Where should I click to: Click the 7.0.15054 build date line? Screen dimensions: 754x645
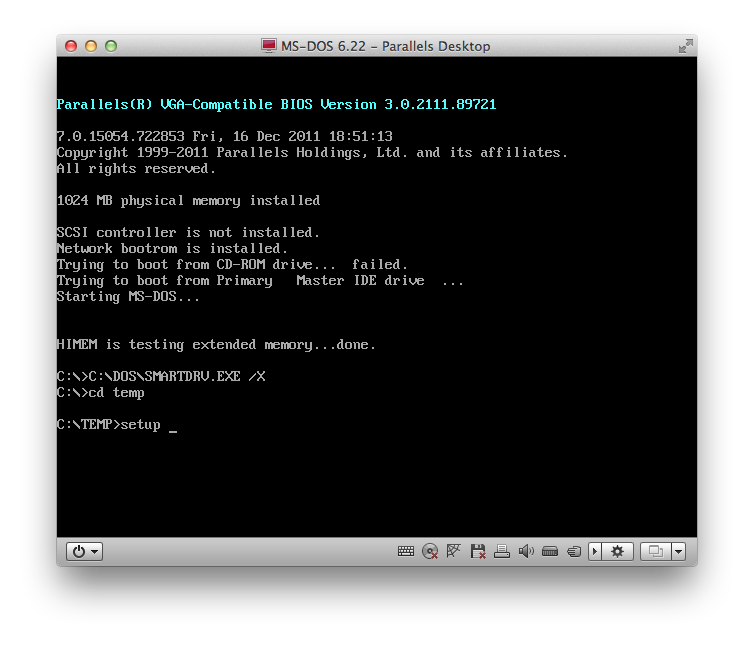(225, 137)
